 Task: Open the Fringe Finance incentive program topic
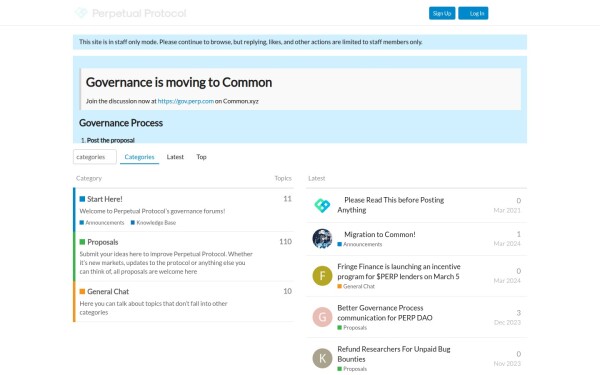[x=399, y=271]
